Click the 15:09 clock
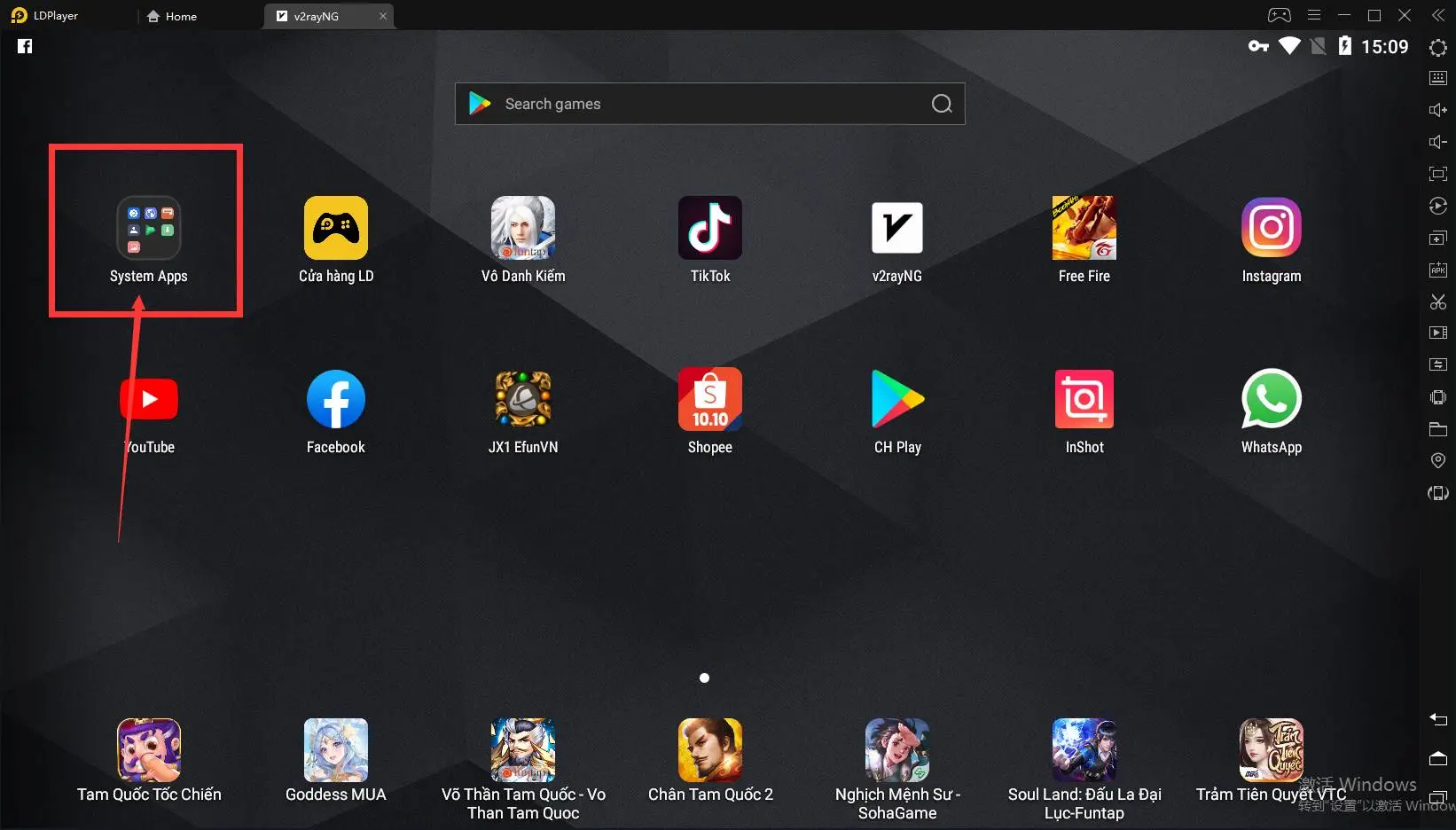Viewport: 1456px width, 830px height. (x=1385, y=47)
